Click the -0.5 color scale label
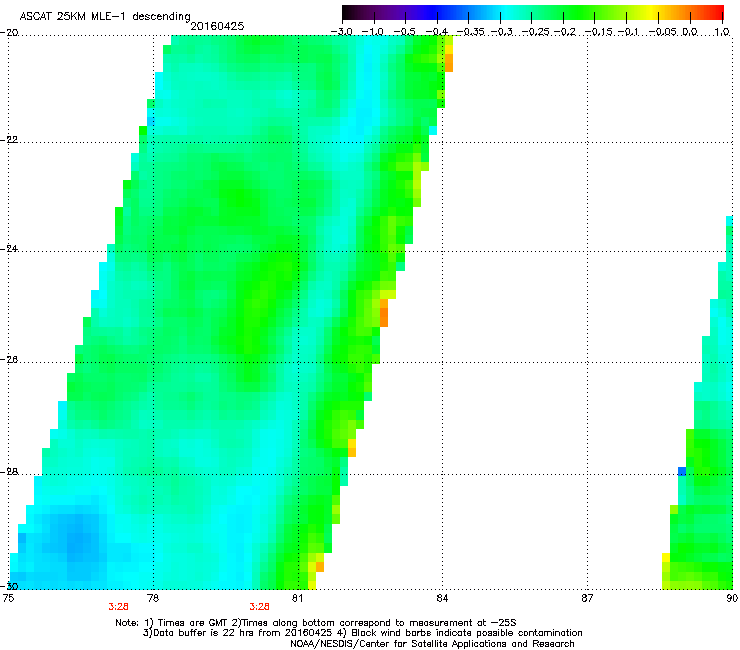This screenshot has width=740, height=650. 405,32
